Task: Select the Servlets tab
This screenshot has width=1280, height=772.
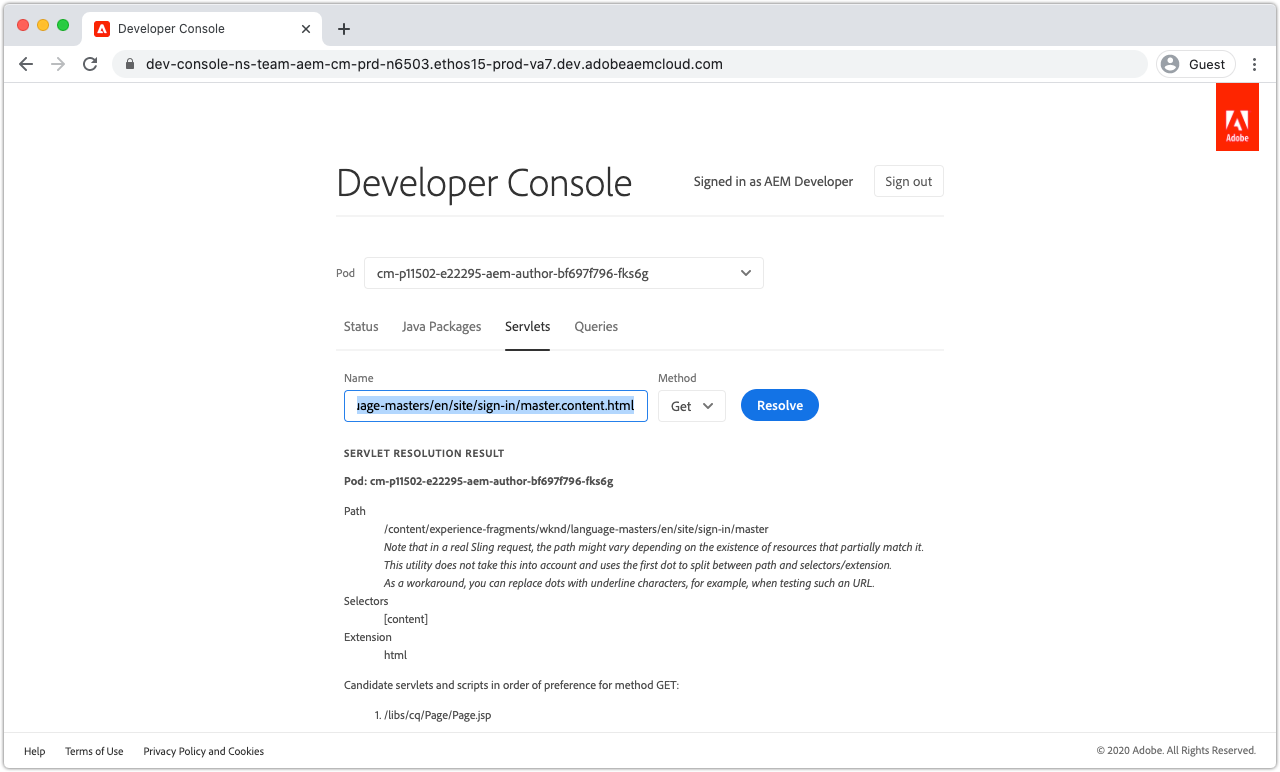Action: 528,327
